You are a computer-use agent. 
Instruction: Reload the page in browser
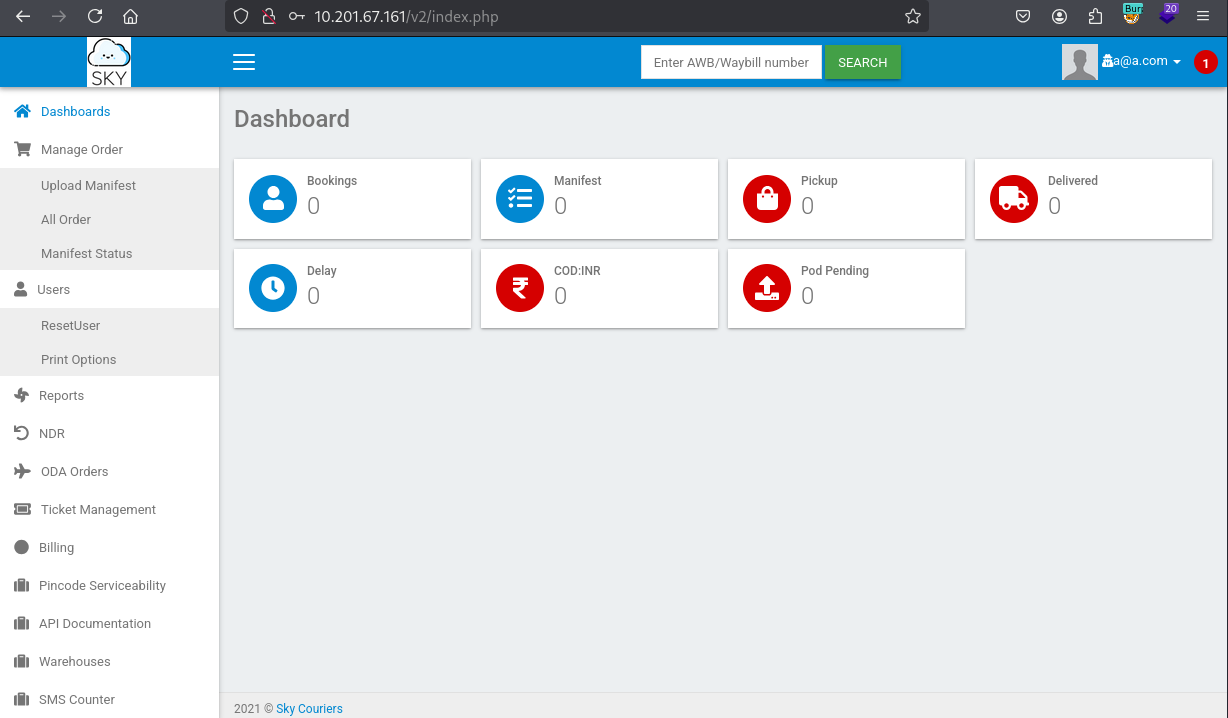(95, 16)
